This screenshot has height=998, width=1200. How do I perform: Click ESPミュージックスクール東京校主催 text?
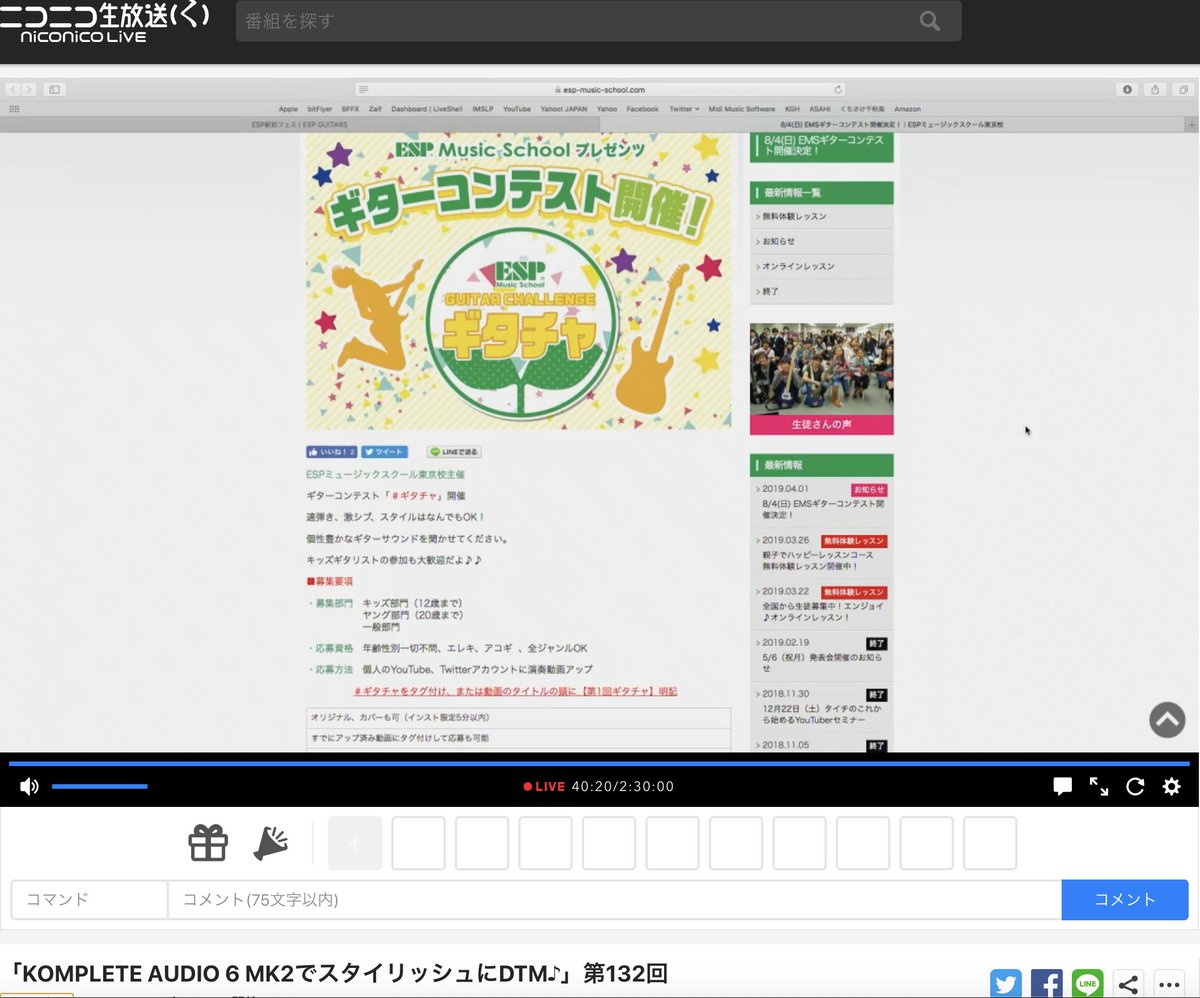[x=385, y=474]
